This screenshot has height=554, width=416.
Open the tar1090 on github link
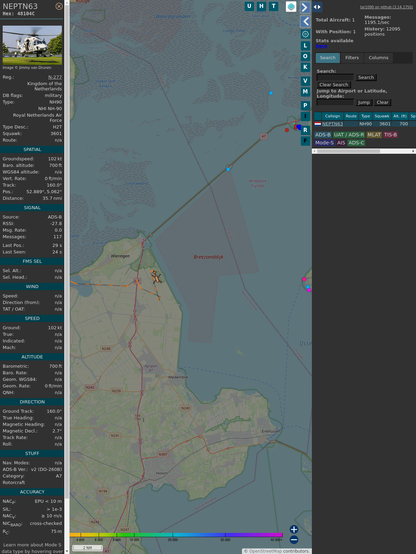click(x=386, y=7)
